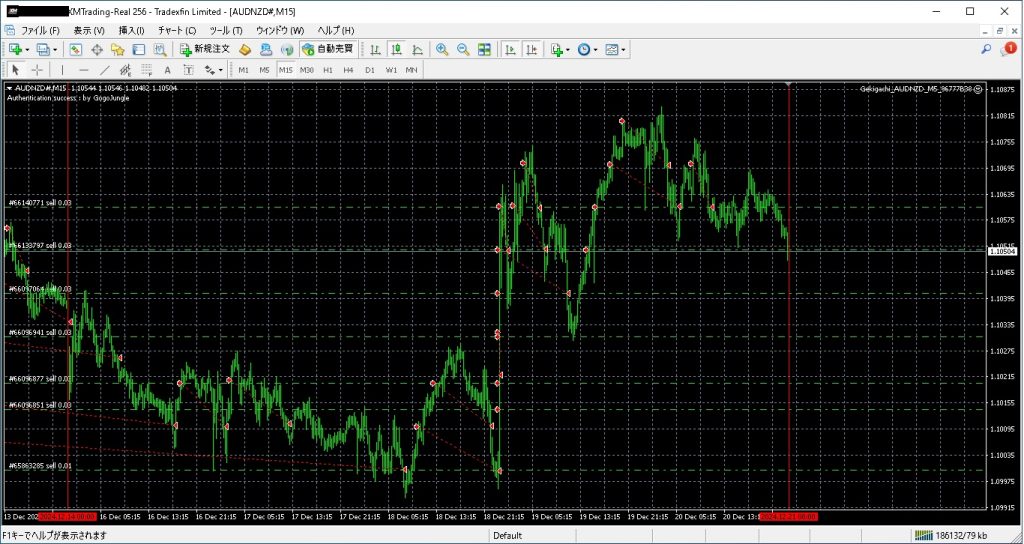Toggle the 自動売買 auto trading button
The image size is (1024, 544).
(x=327, y=49)
